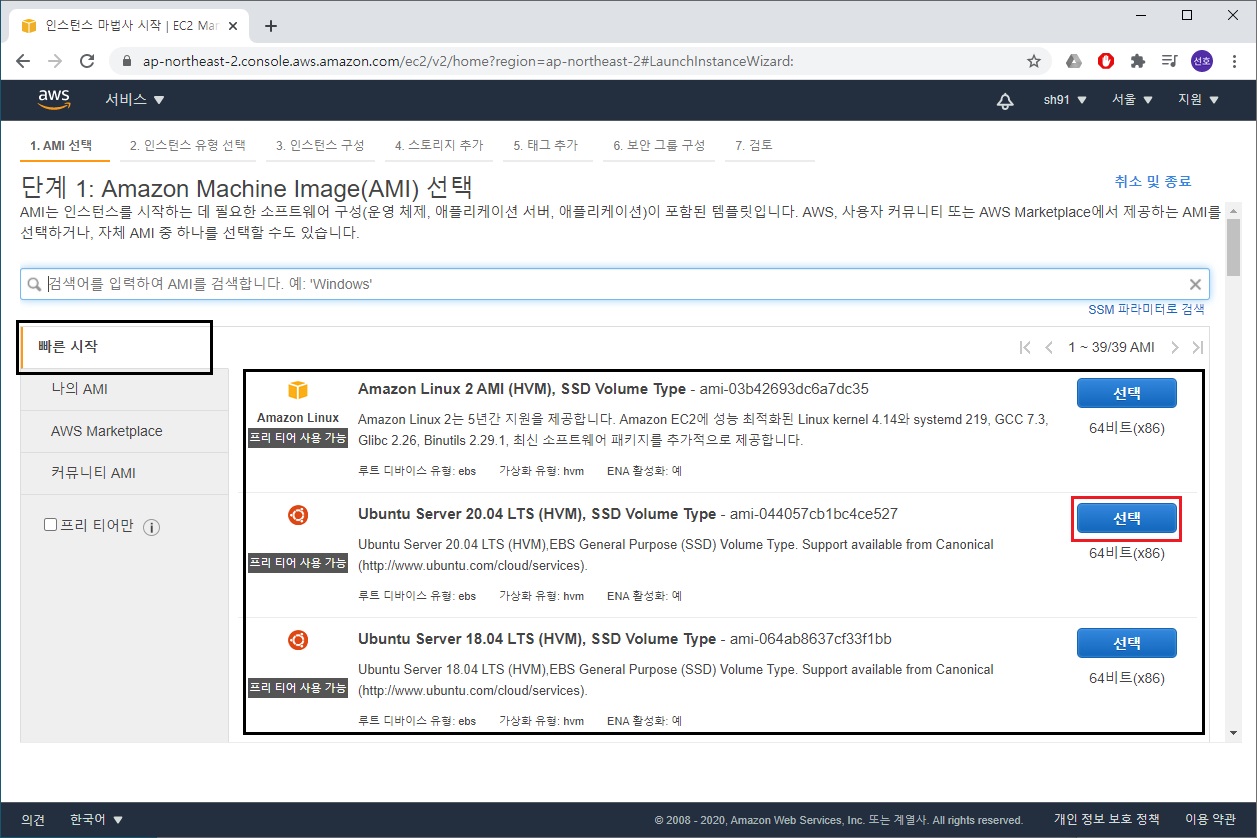Click the AWS logo home icon
This screenshot has width=1257, height=838.
[x=54, y=99]
